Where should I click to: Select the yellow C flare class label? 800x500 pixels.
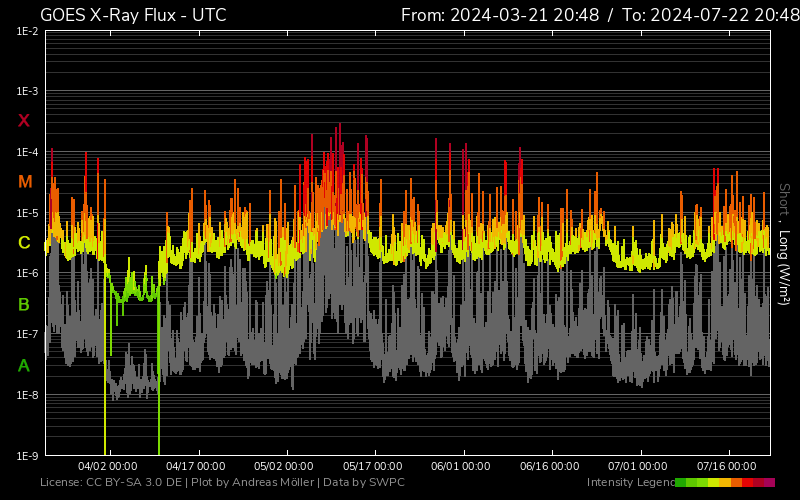click(24, 243)
